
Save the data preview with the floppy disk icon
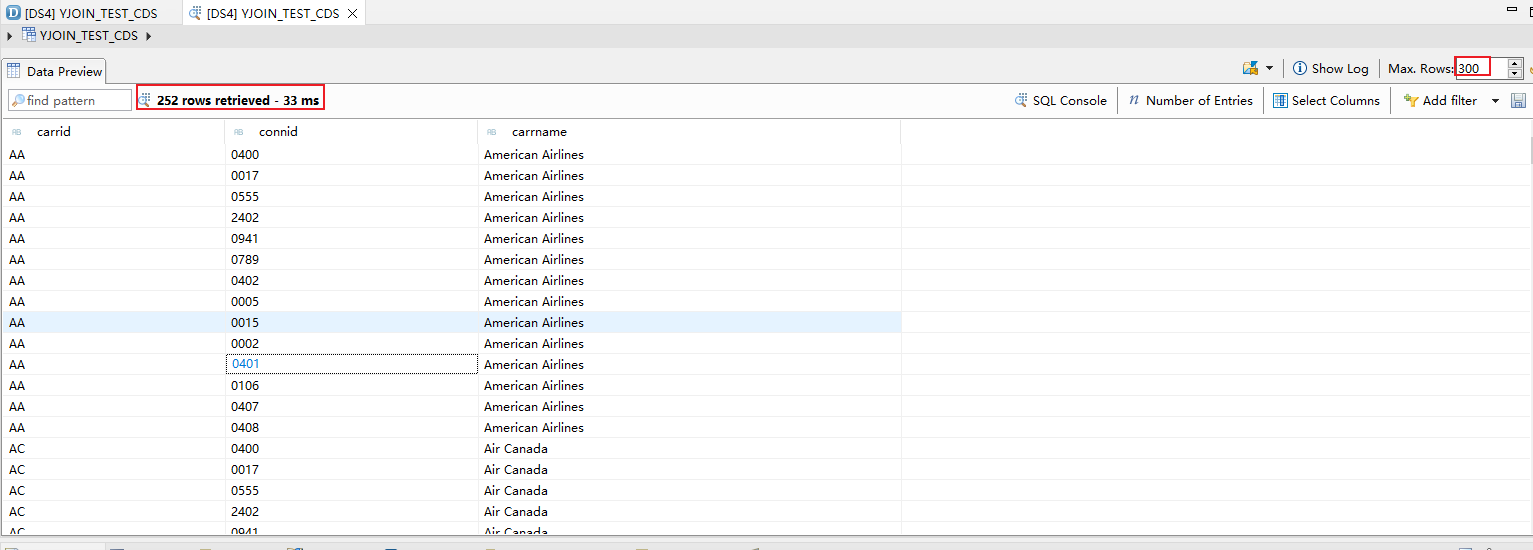point(1518,101)
